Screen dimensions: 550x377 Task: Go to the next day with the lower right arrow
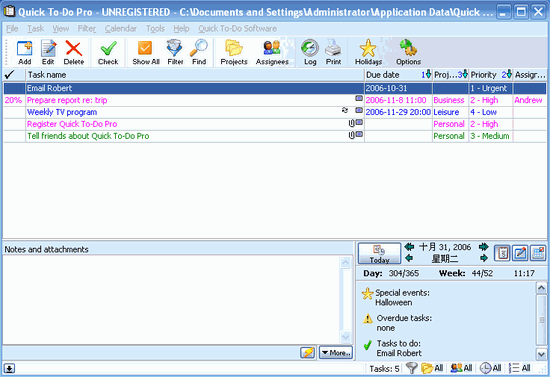click(x=484, y=258)
